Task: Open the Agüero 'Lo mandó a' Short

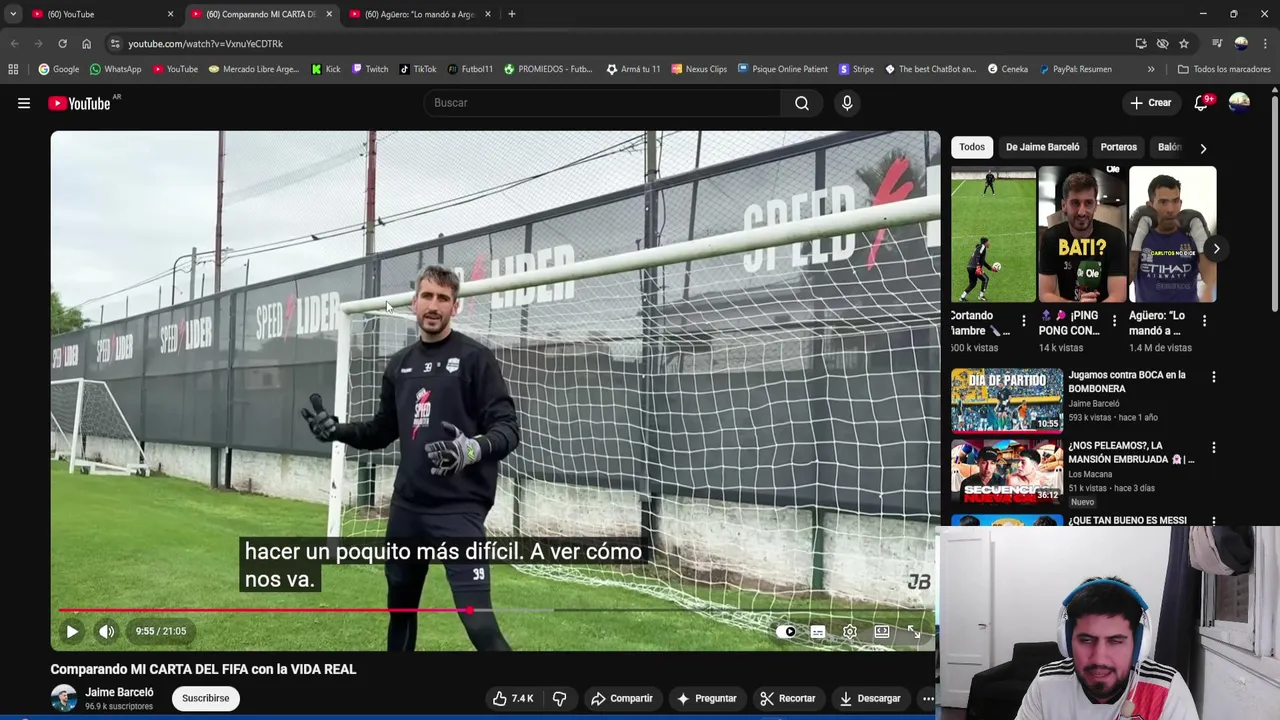Action: (1172, 235)
